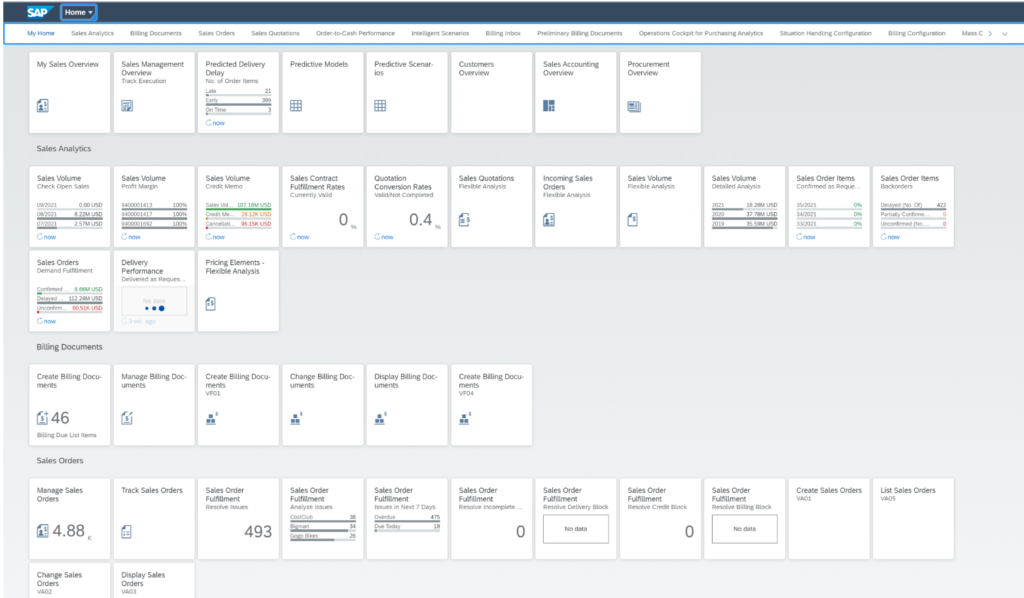Screen dimensions: 1024x598
Task: Click the chart icon on Sales Accounting Overview tile
Action: pyautogui.click(x=547, y=103)
